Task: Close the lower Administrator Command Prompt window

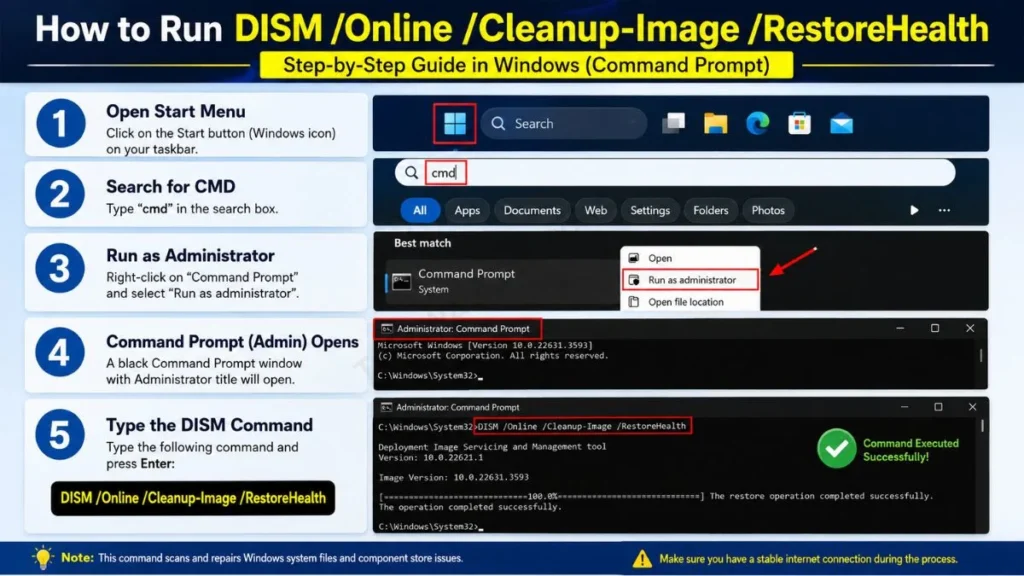Action: point(972,407)
